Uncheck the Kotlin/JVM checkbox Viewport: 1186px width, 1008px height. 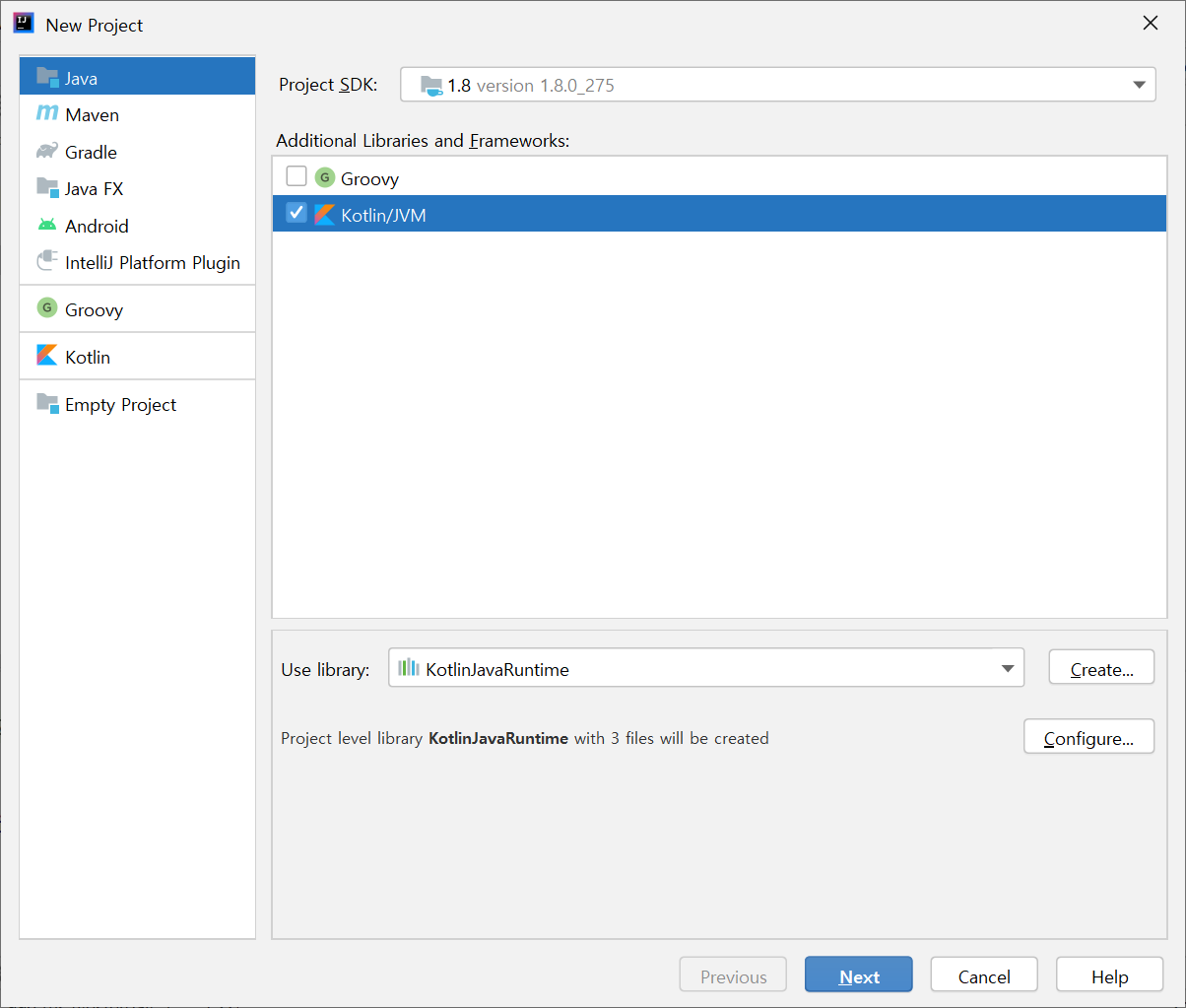[x=296, y=213]
